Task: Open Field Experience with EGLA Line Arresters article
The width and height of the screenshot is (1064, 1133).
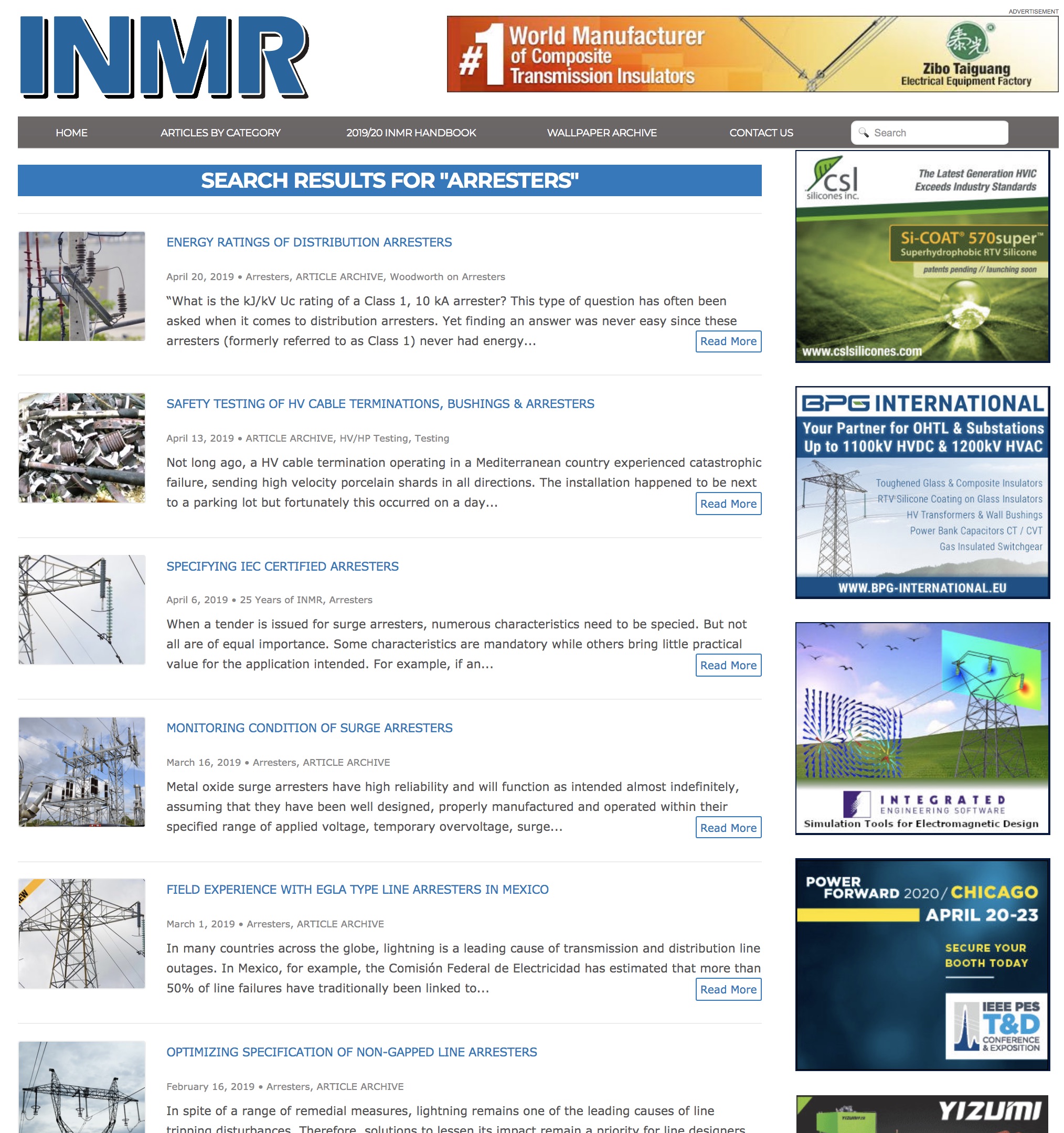Action: (357, 890)
